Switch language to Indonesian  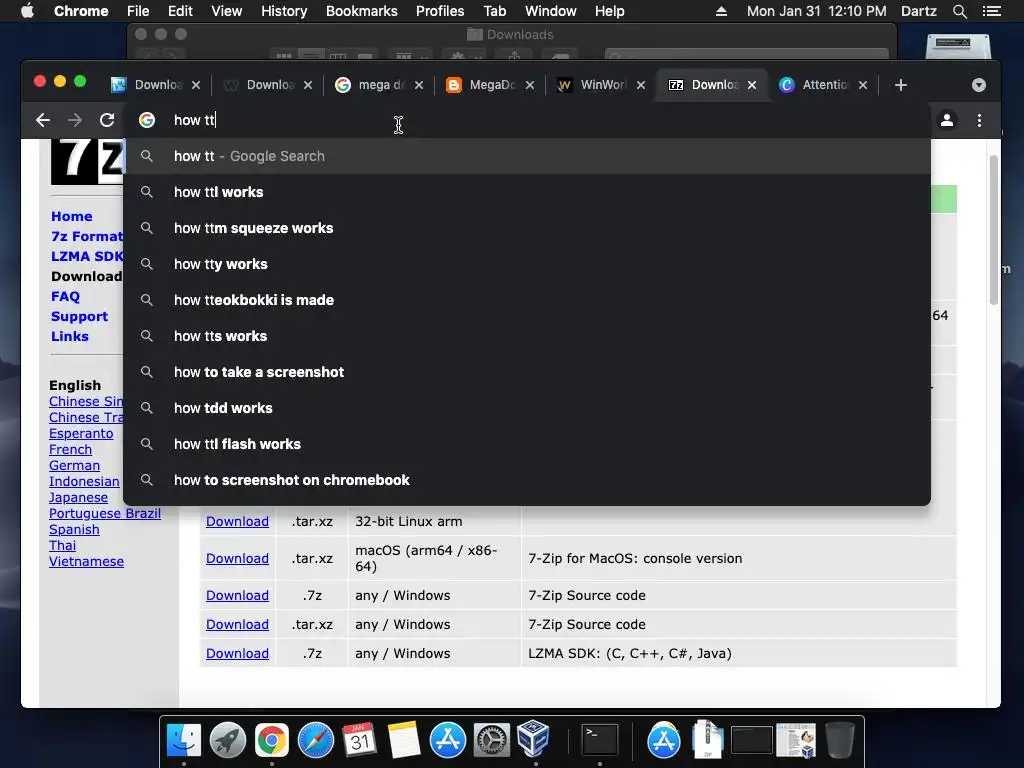coord(84,481)
